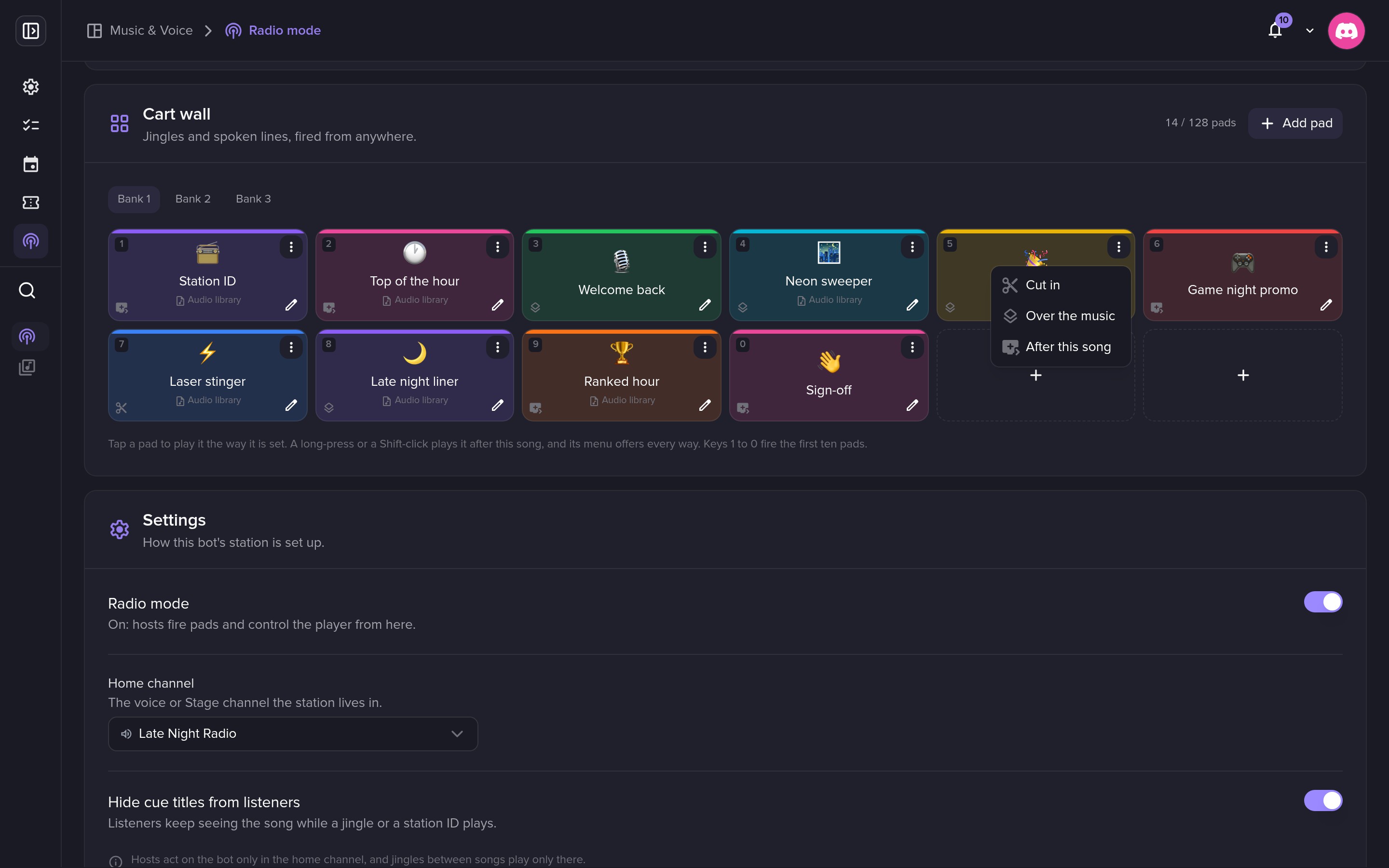This screenshot has width=1389, height=868.
Task: Toggle Hide cue titles from listeners
Action: coord(1323,800)
